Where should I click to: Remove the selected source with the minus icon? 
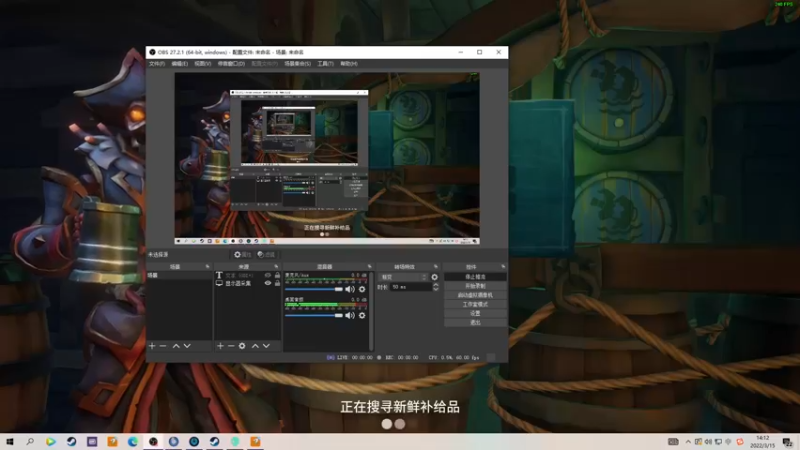[x=231, y=346]
